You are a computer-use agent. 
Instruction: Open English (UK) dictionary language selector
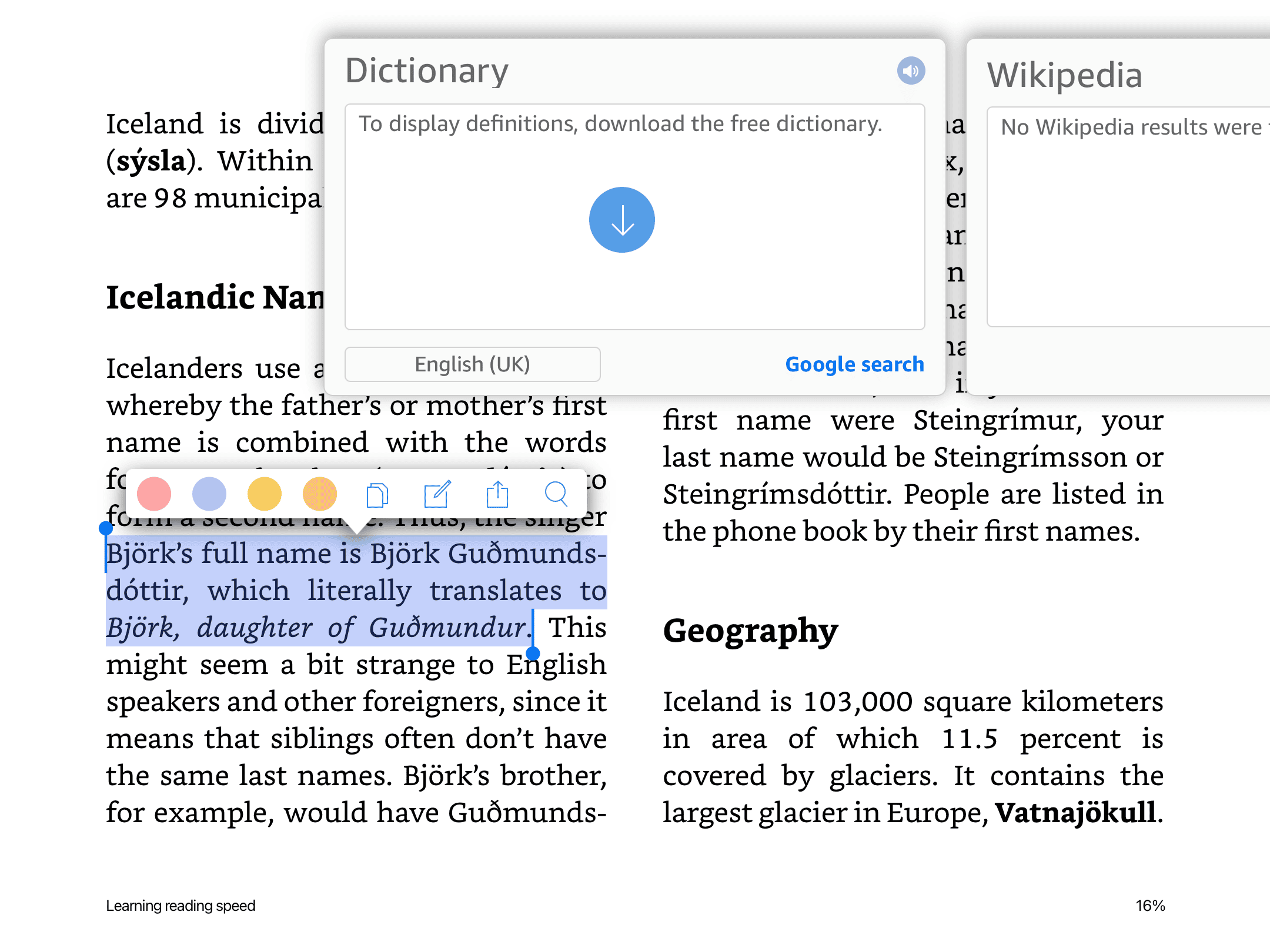(472, 364)
